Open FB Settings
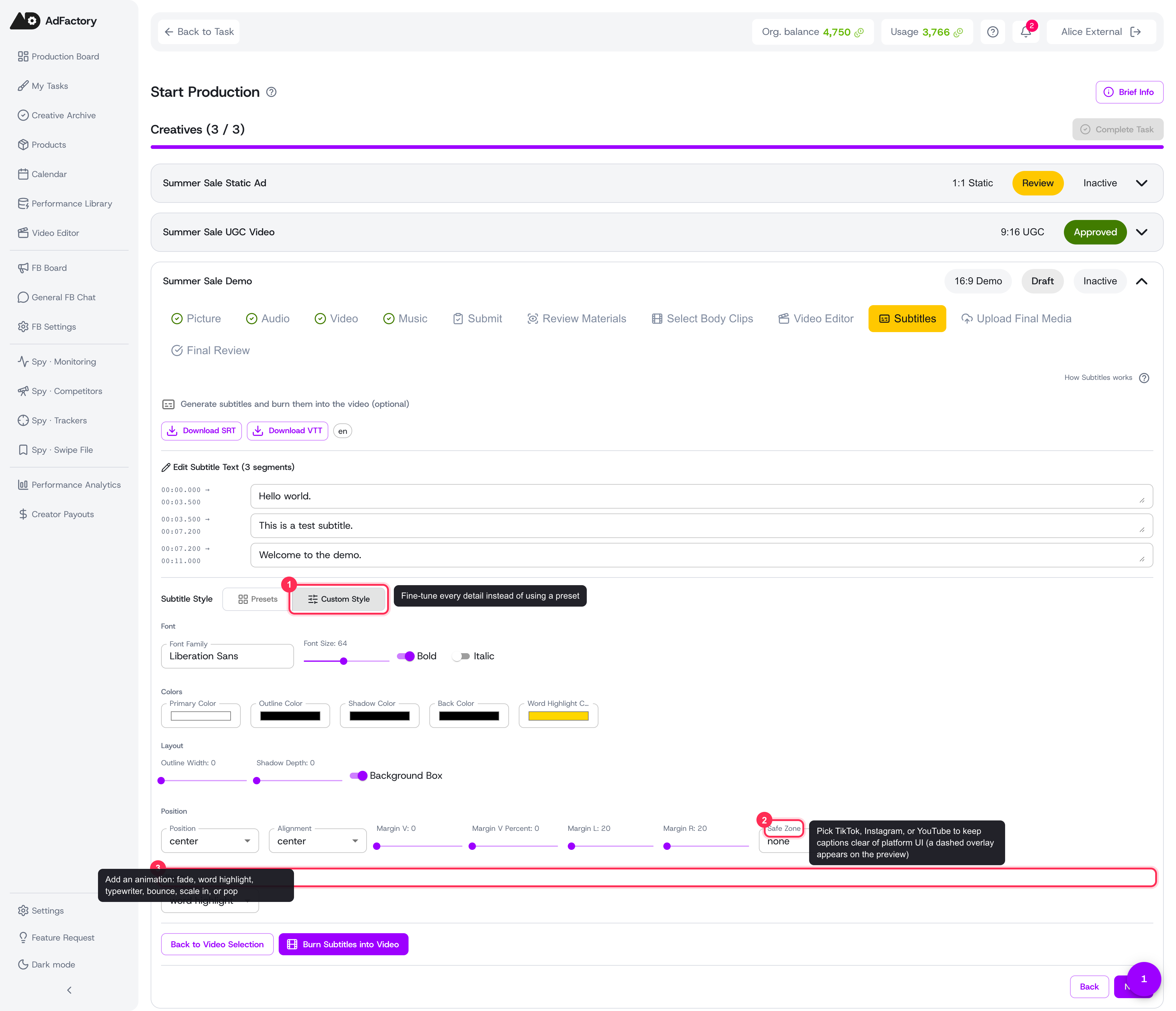This screenshot has width=1176, height=1011. pyautogui.click(x=47, y=327)
